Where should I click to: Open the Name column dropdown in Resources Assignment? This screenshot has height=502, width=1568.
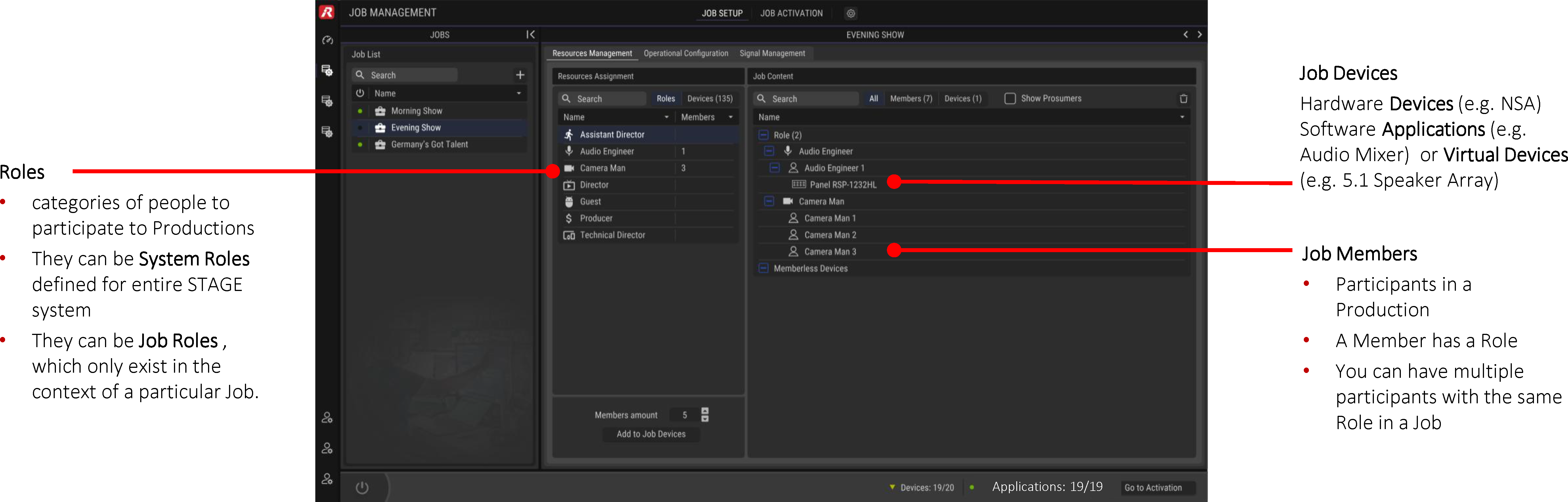coord(667,117)
